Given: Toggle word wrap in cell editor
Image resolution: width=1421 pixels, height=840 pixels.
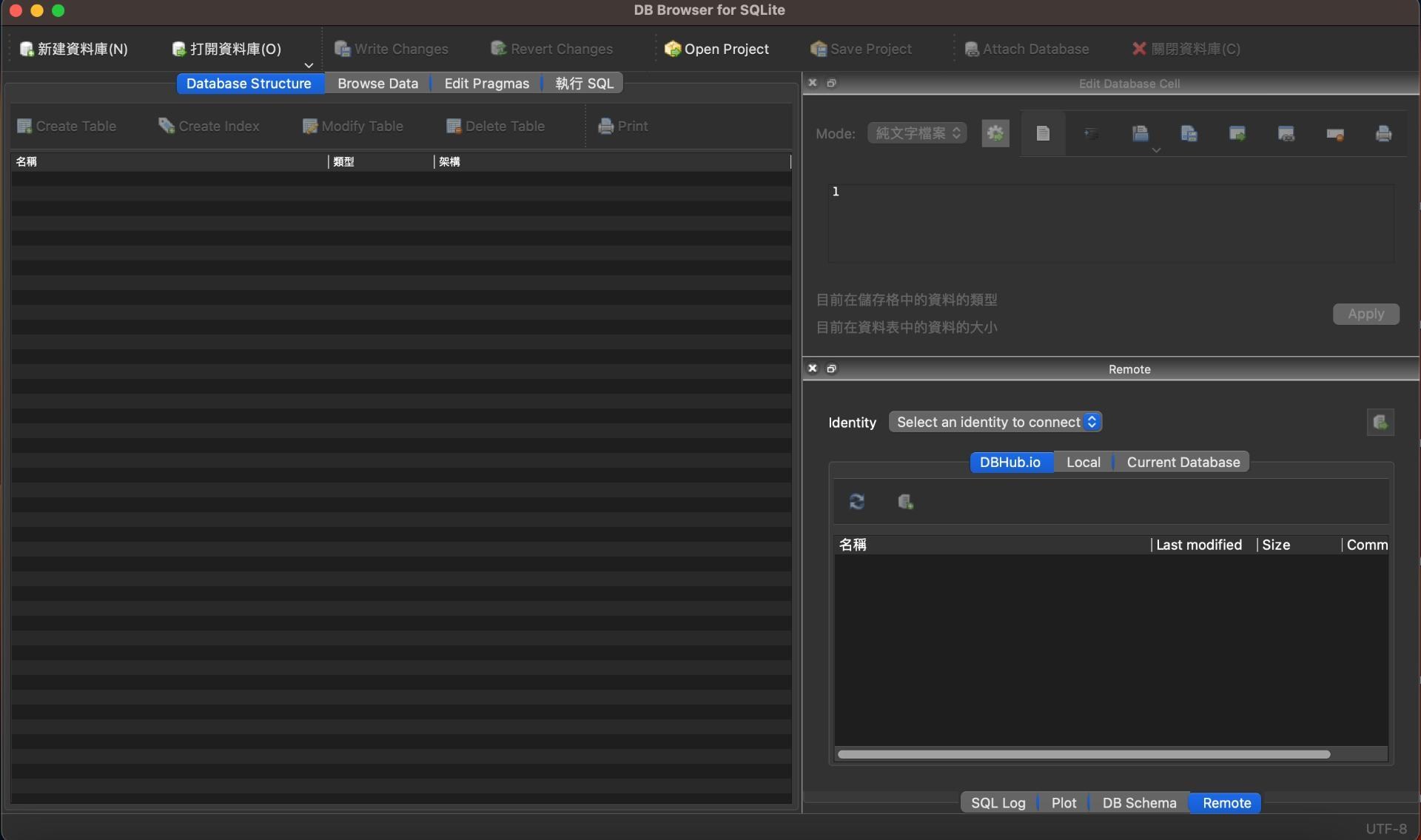Looking at the screenshot, I should point(1042,133).
